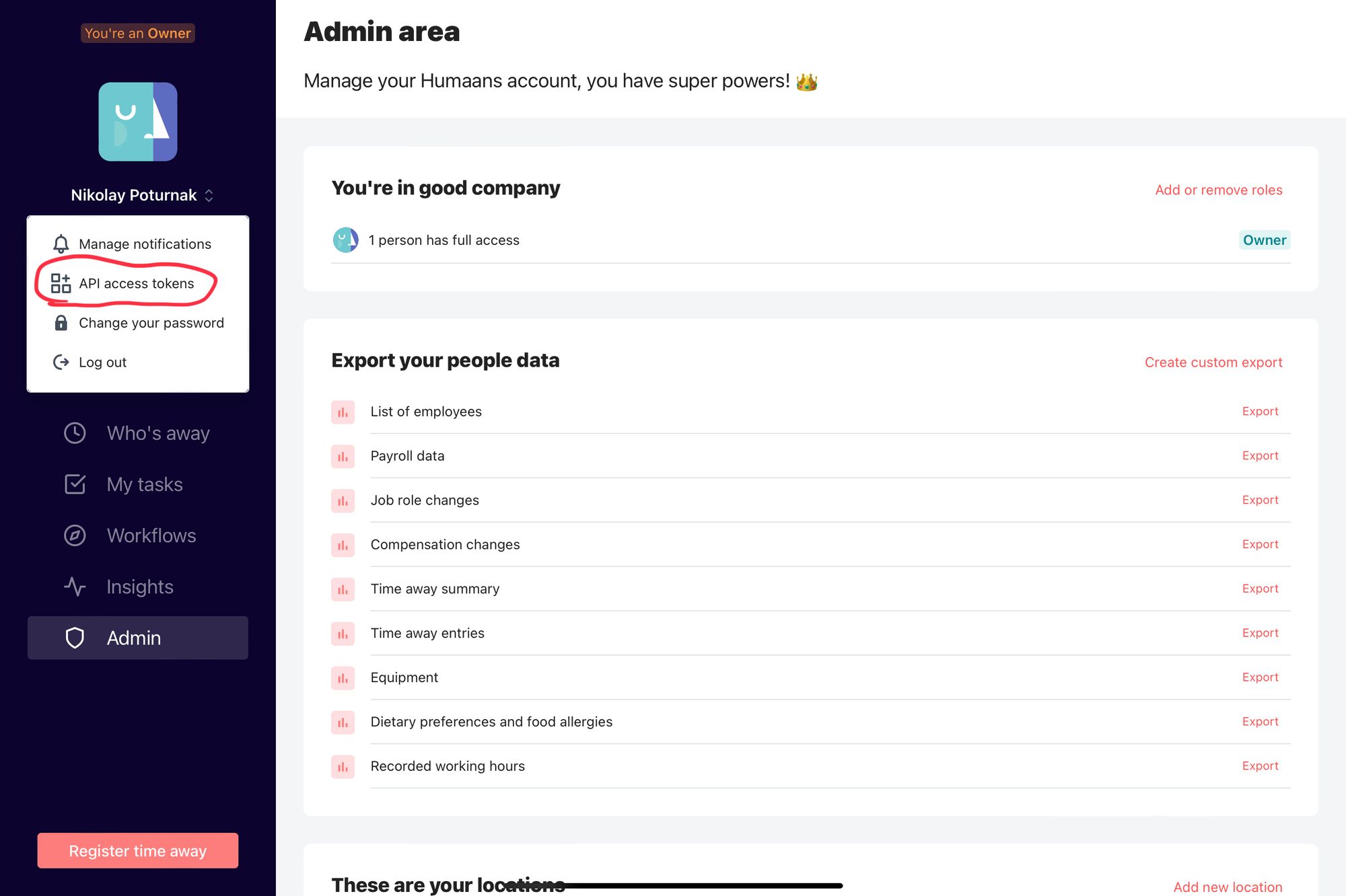Click the chart icon beside Payroll data

(x=343, y=456)
